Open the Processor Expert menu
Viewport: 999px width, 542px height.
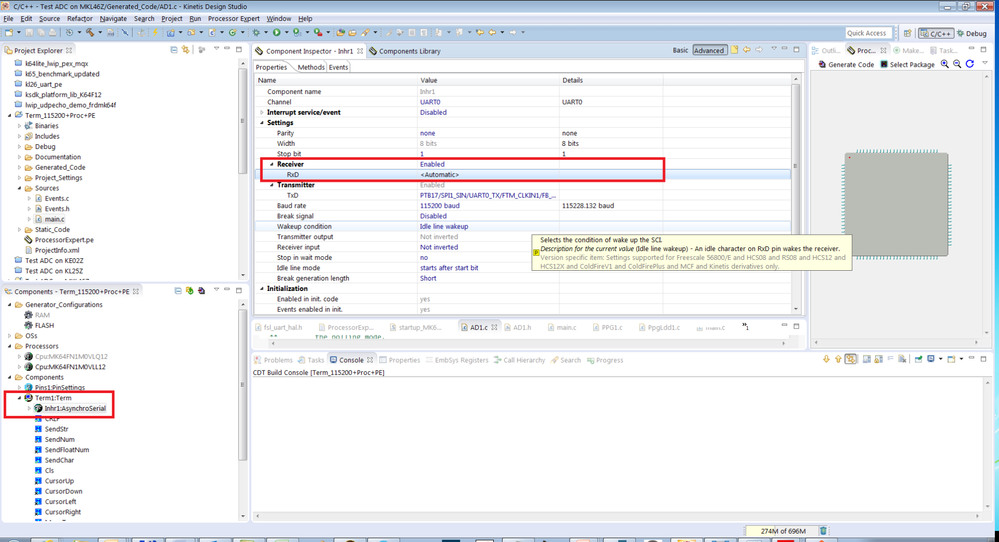coord(233,18)
